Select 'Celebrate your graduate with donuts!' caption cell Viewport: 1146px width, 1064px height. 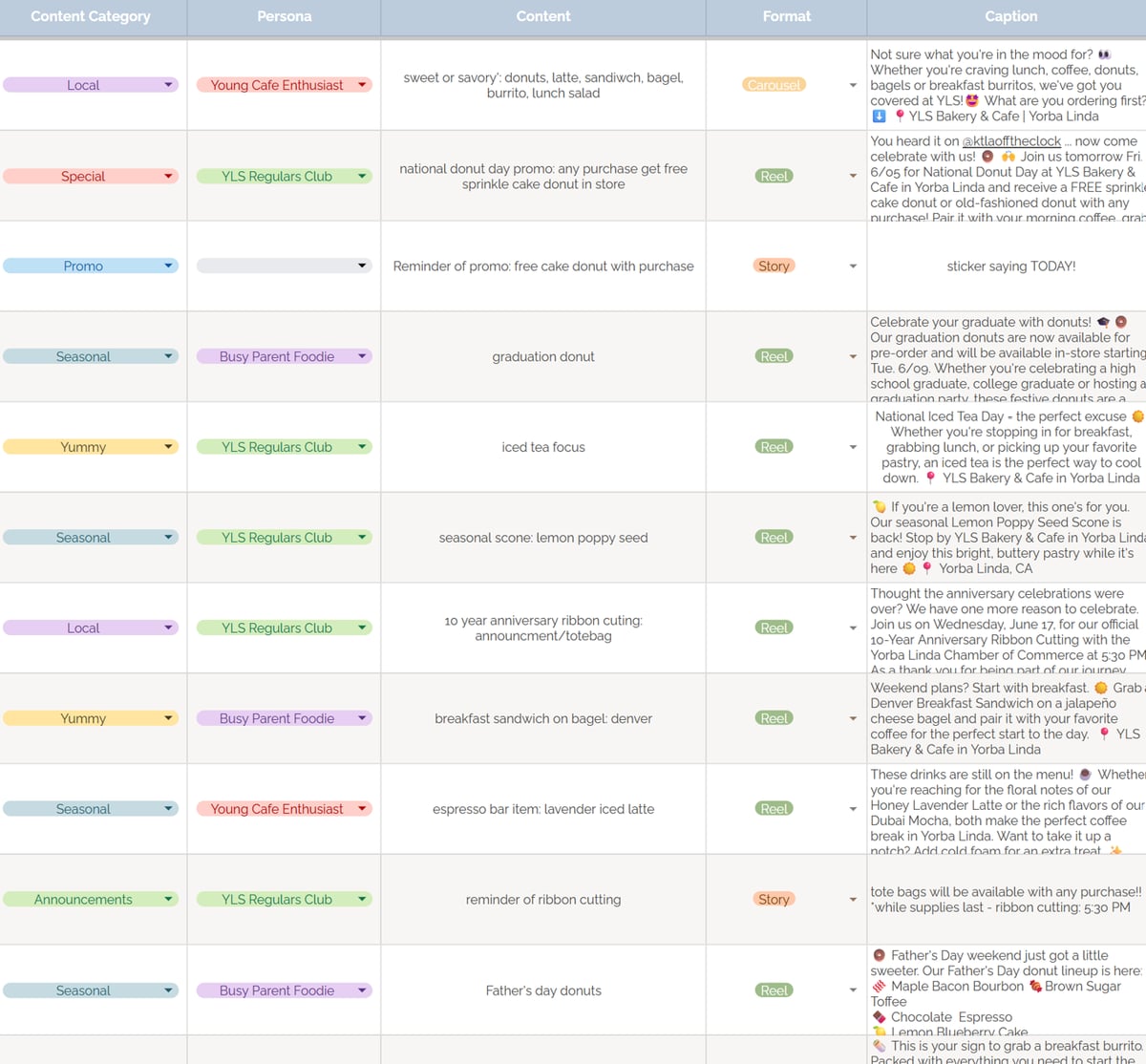click(x=1008, y=356)
